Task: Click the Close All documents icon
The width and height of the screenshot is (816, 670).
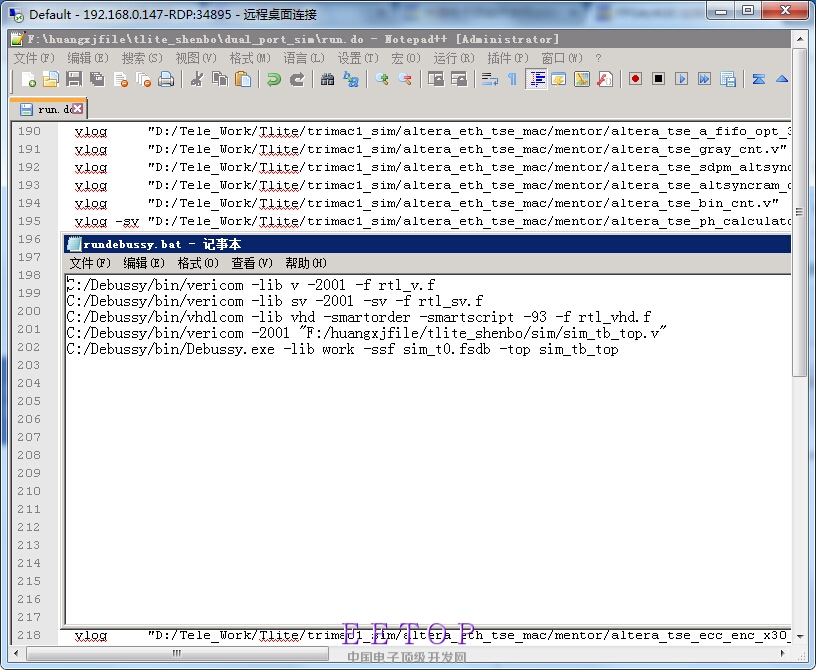Action: 143,79
